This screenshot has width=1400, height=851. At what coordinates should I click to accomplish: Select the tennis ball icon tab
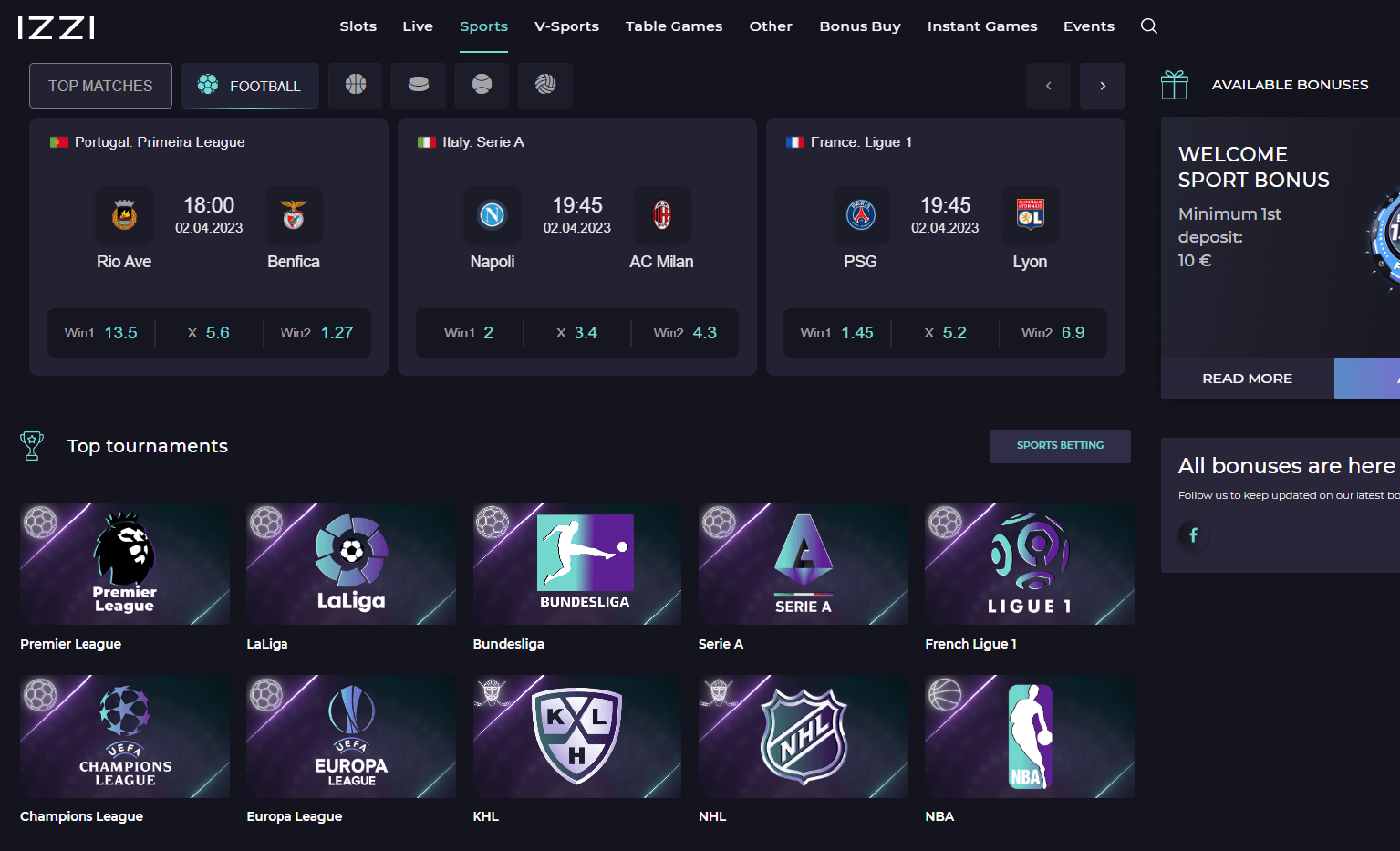tap(482, 85)
